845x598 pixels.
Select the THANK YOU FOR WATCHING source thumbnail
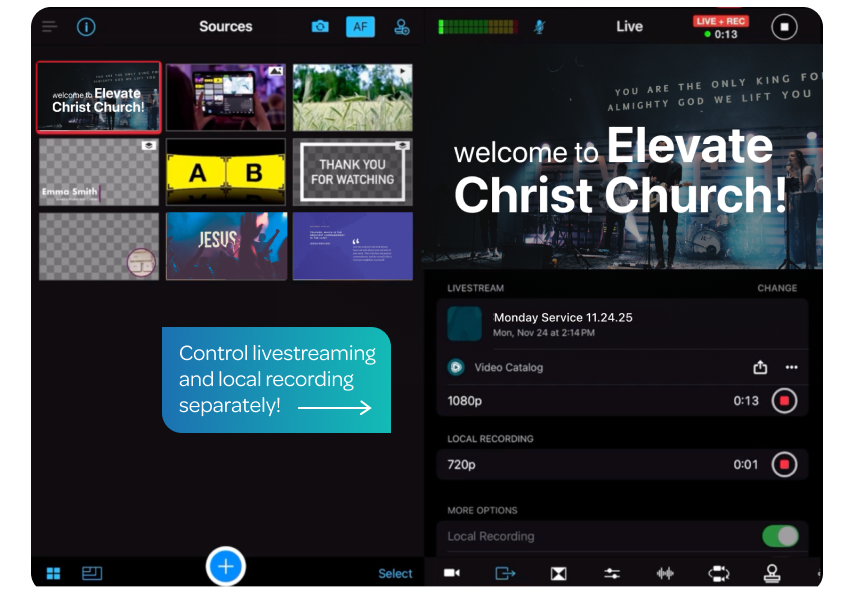[352, 172]
